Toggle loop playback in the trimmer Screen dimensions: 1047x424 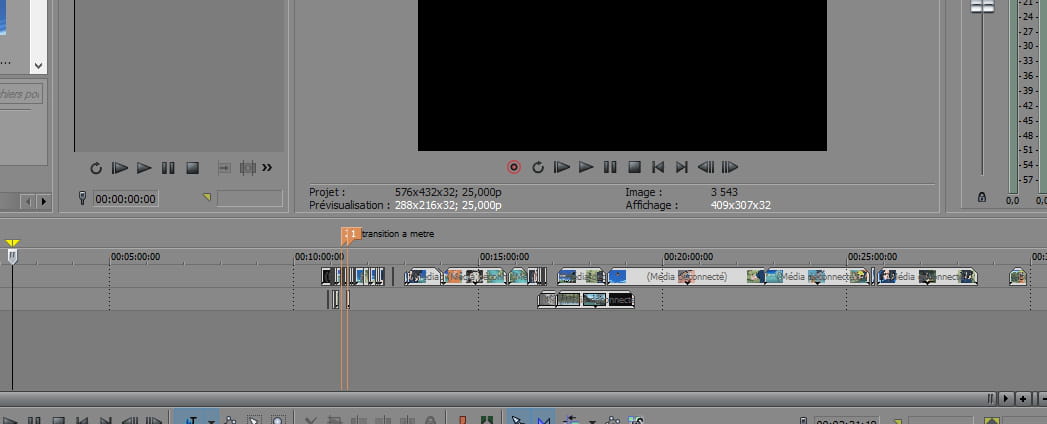[96, 168]
